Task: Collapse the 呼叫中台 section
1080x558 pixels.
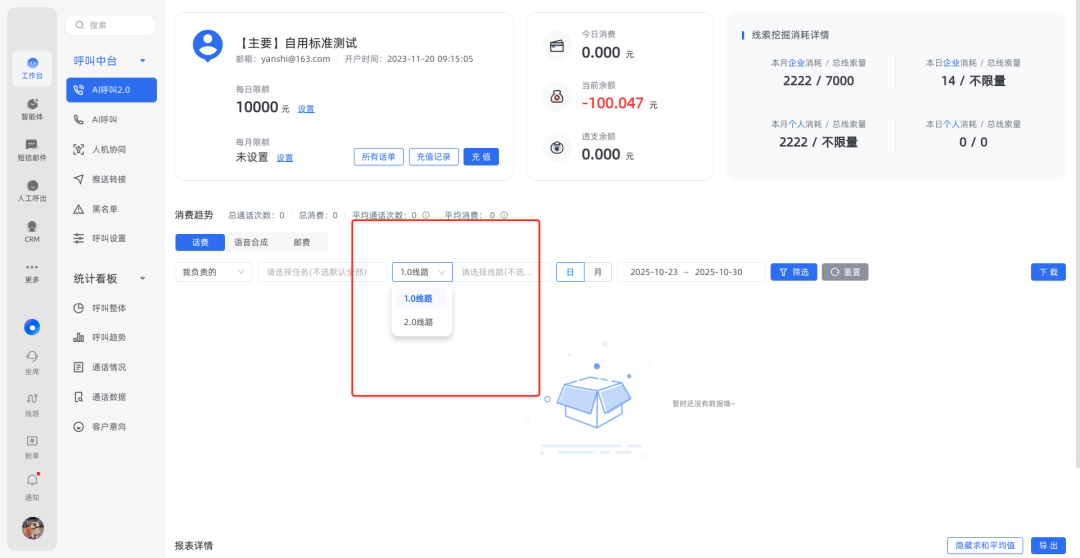Action: pos(143,61)
